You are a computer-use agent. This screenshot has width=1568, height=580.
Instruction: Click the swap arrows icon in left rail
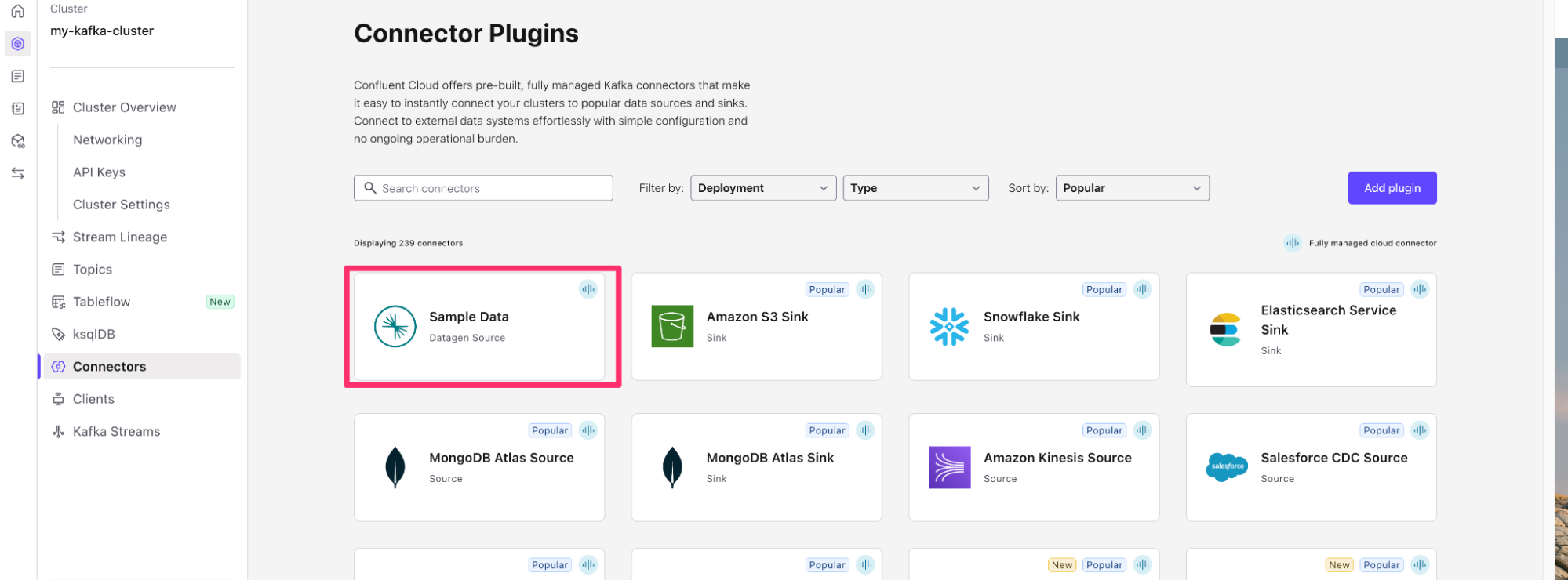tap(17, 173)
